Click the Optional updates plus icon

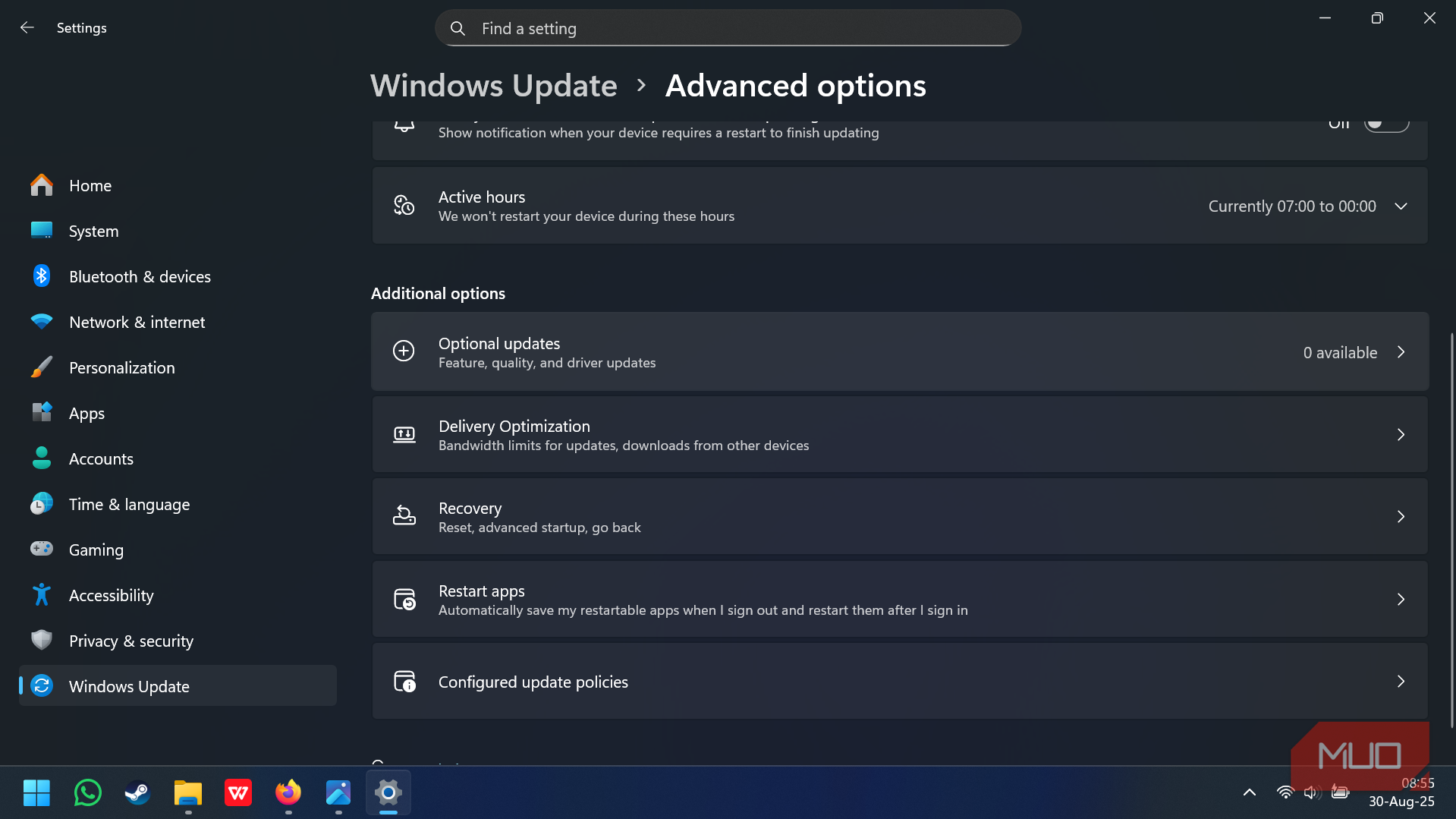404,351
